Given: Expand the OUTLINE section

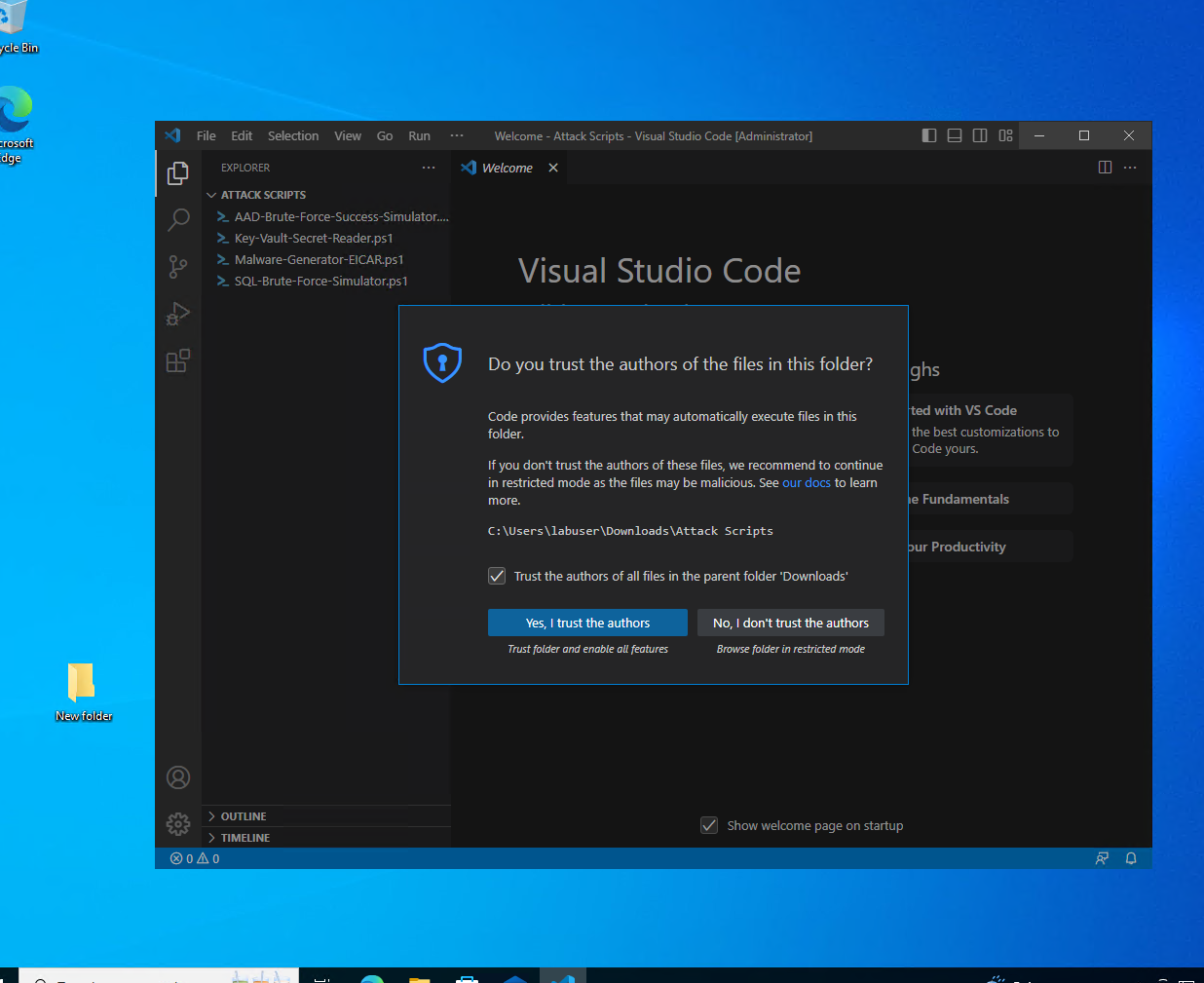Looking at the screenshot, I should [x=327, y=816].
